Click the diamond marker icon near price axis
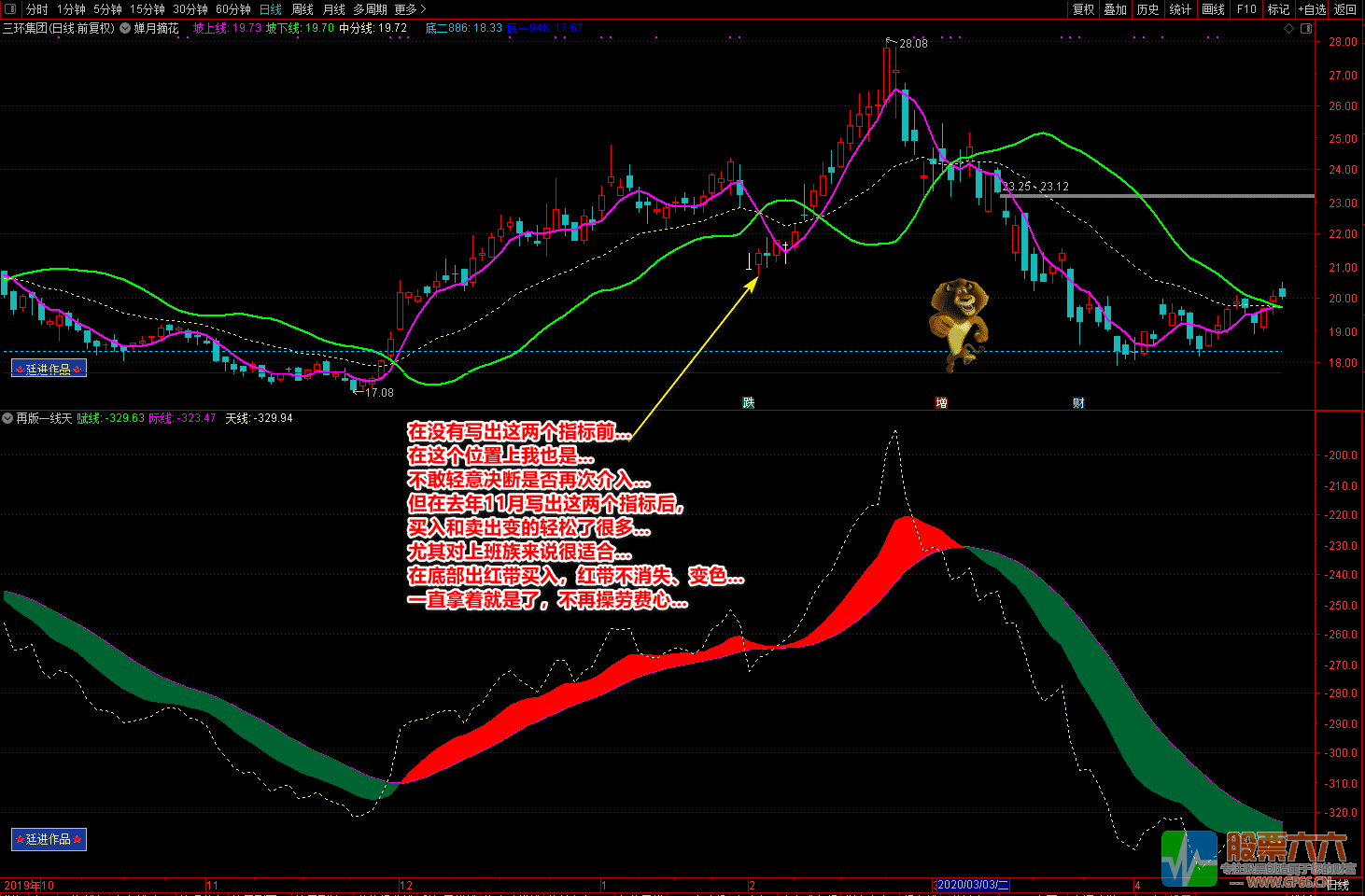1365x896 pixels. tap(1289, 29)
